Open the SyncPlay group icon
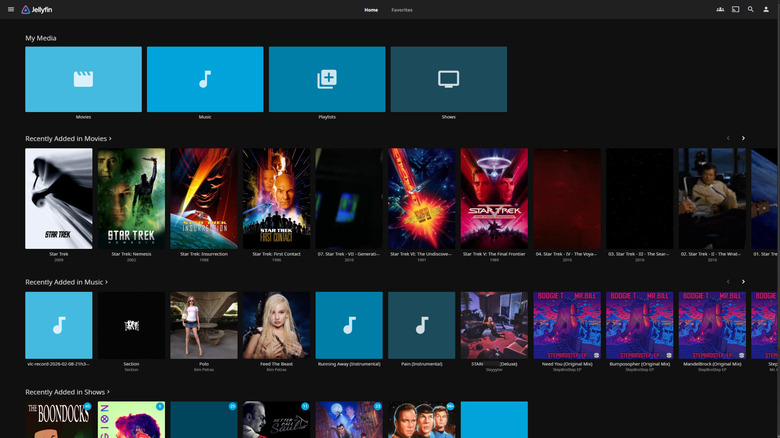780x438 pixels. coord(720,9)
